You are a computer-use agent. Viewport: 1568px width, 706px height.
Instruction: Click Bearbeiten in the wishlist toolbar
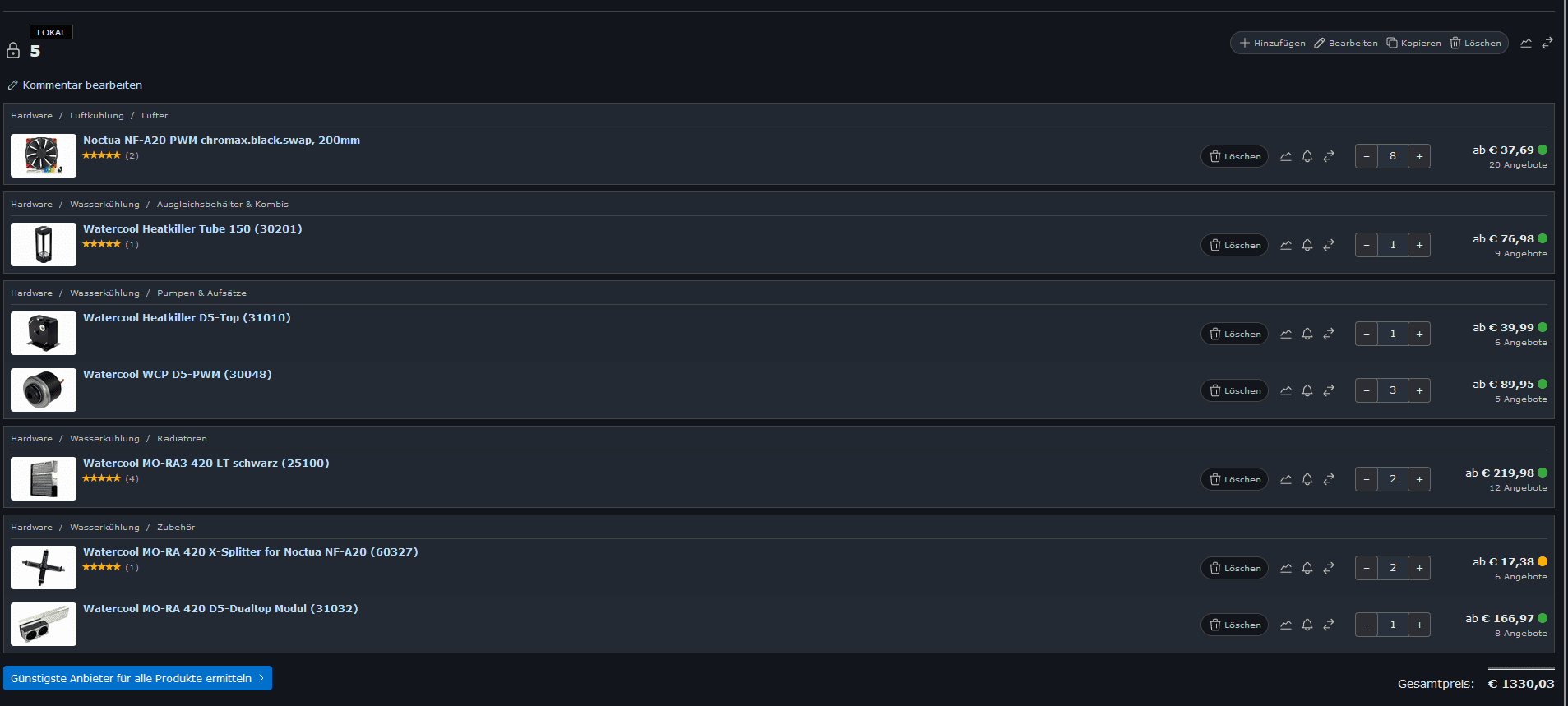point(1345,43)
